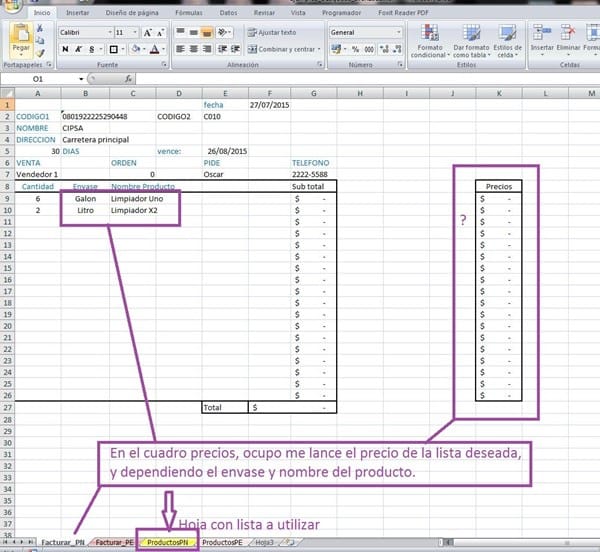The image size is (600, 552).
Task: Switch to the Datos ribbon tab
Action: [228, 13]
